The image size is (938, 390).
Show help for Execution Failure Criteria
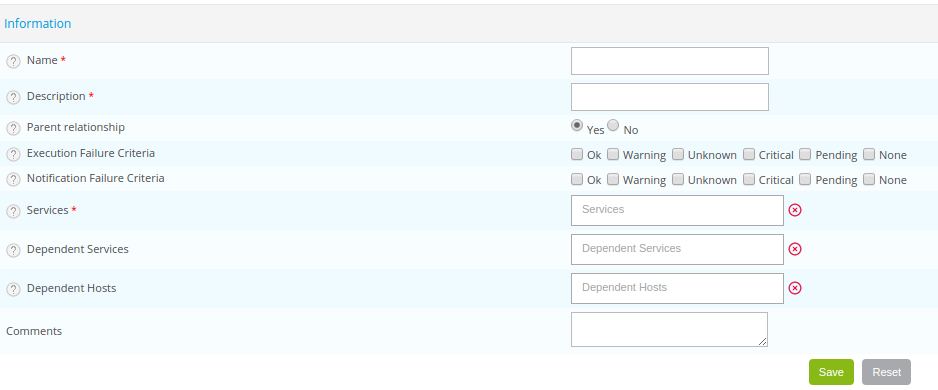pyautogui.click(x=13, y=154)
